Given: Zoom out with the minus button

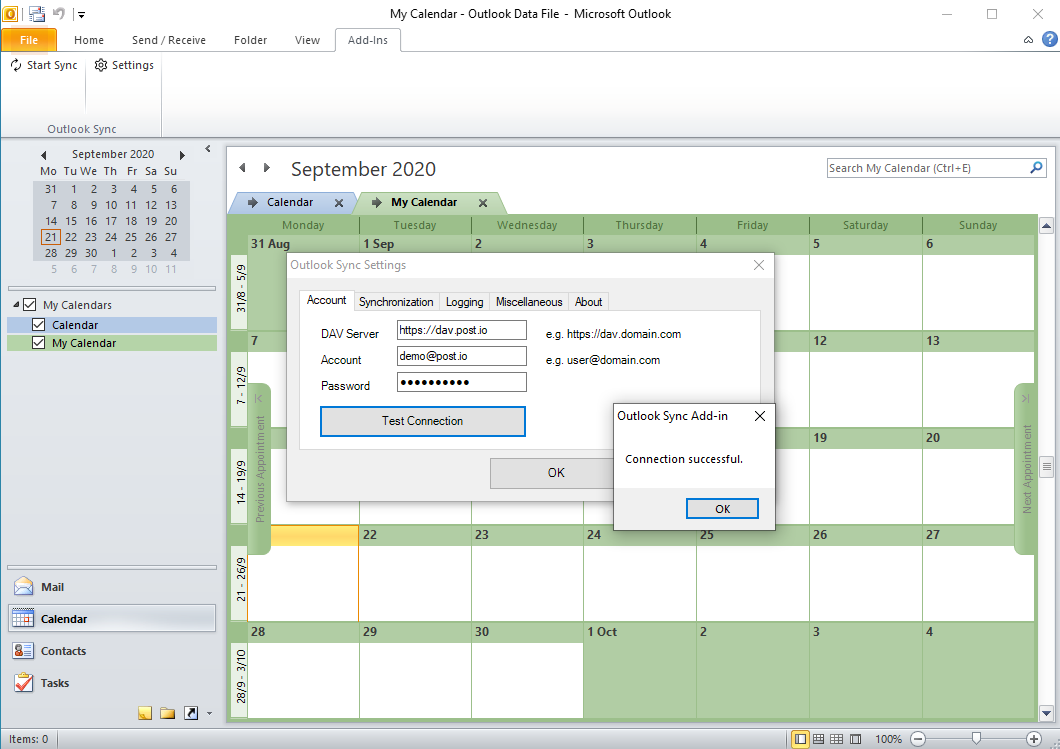Looking at the screenshot, I should click(917, 739).
